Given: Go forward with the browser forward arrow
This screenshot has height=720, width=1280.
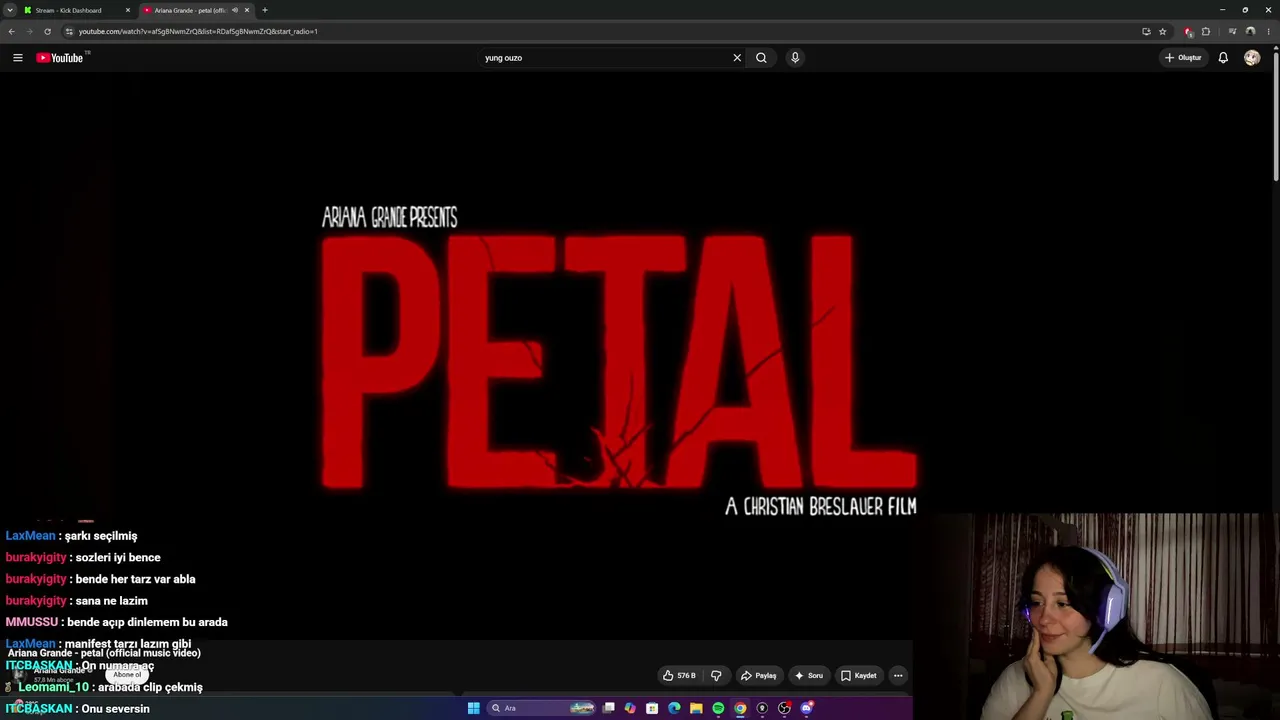Looking at the screenshot, I should 29,31.
